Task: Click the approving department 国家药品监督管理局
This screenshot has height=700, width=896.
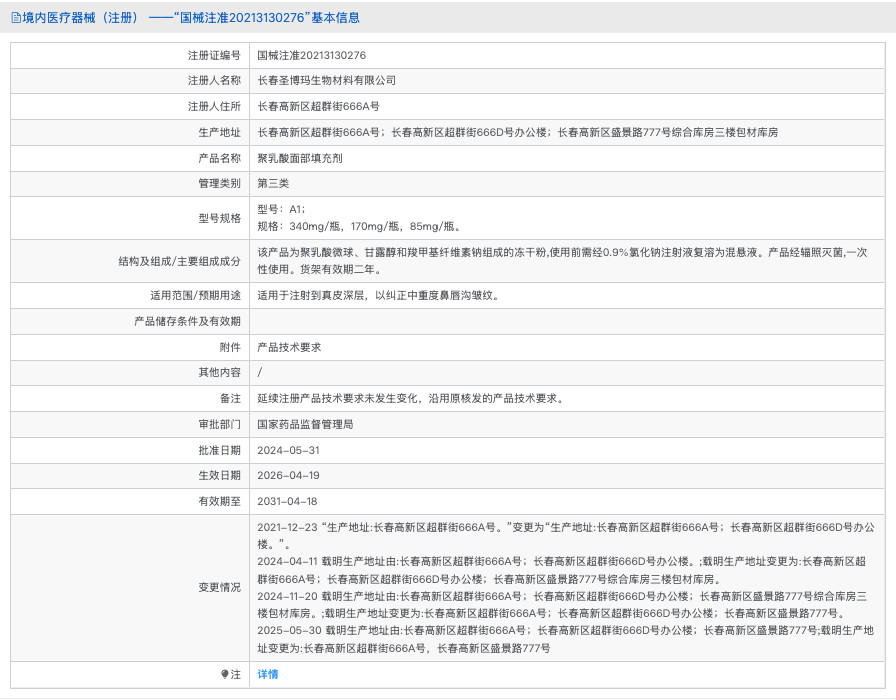Action: pos(305,425)
